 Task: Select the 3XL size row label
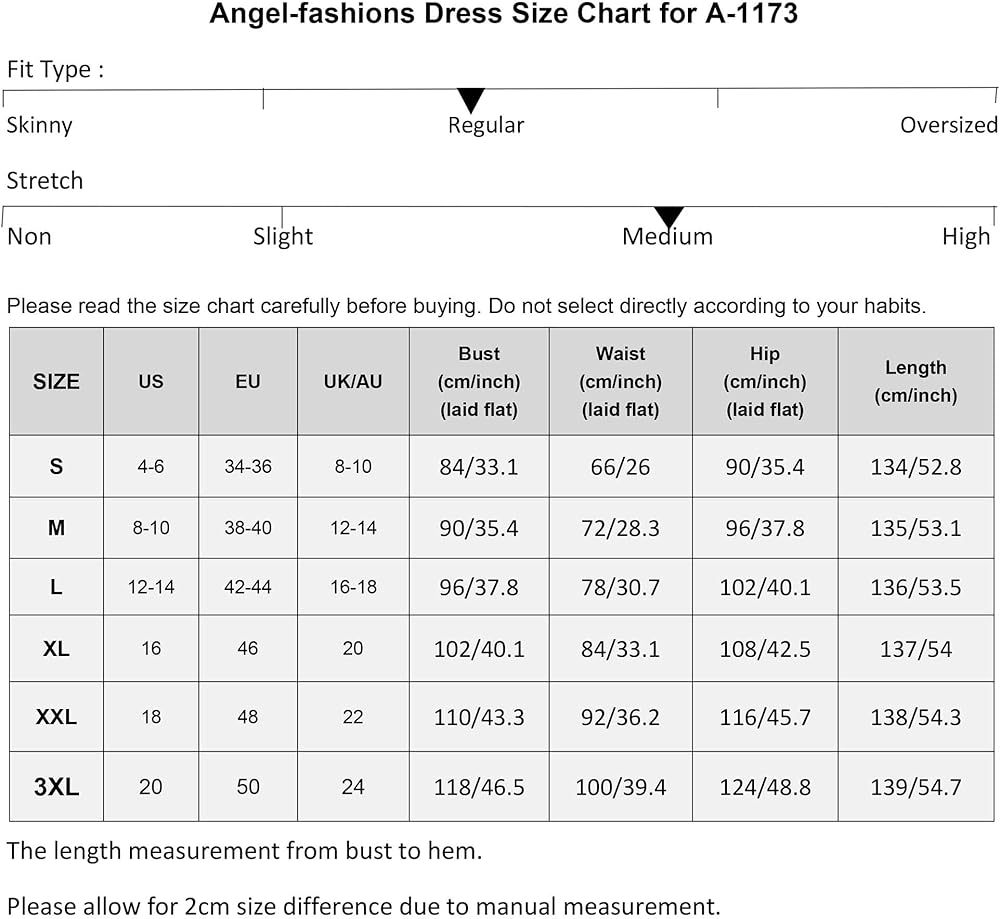[56, 786]
